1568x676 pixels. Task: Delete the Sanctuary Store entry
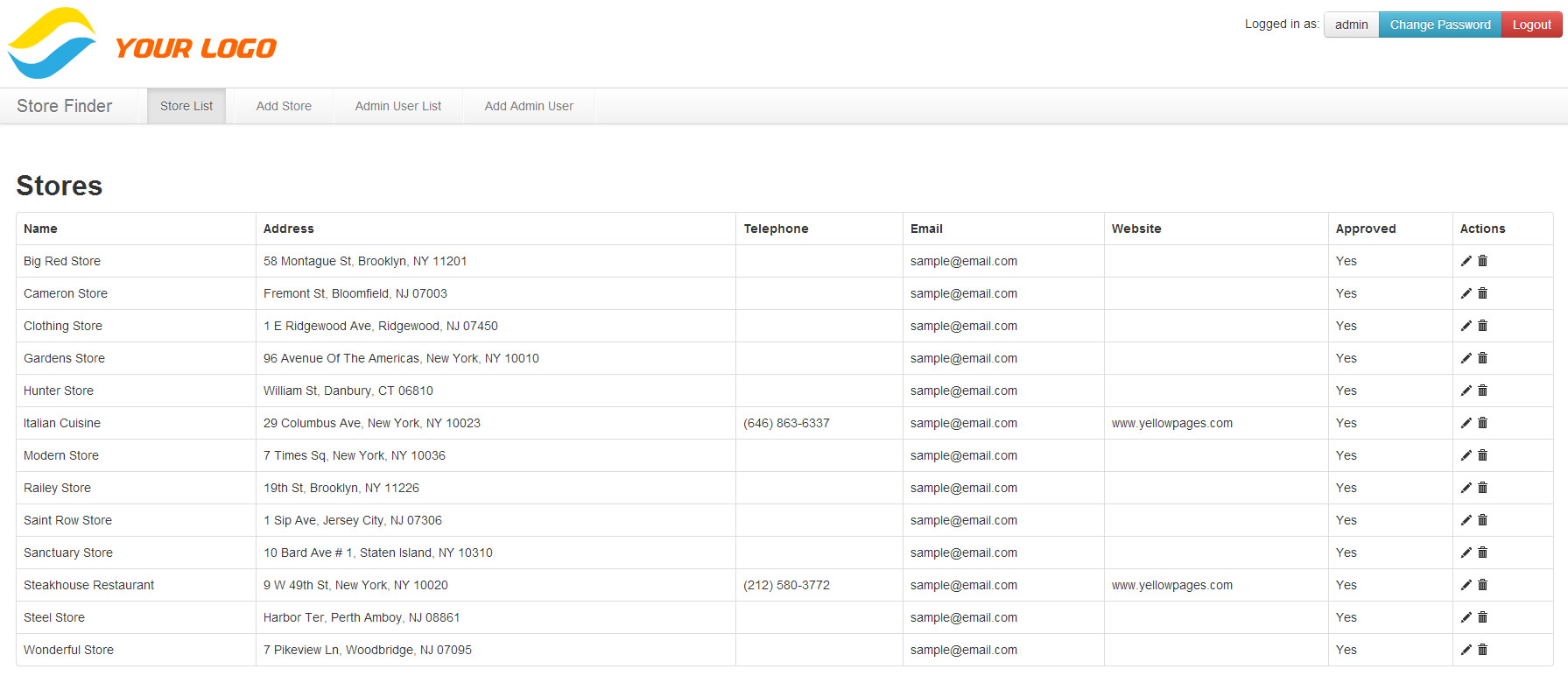tap(1483, 553)
